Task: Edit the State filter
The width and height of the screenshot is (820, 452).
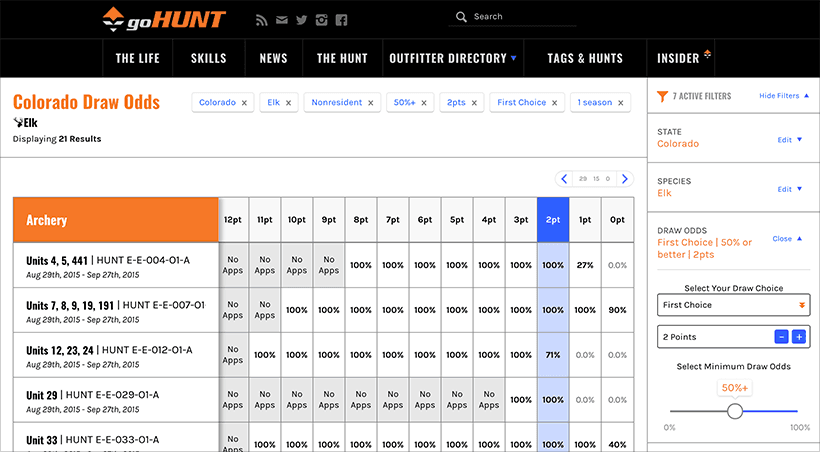Action: [x=789, y=140]
